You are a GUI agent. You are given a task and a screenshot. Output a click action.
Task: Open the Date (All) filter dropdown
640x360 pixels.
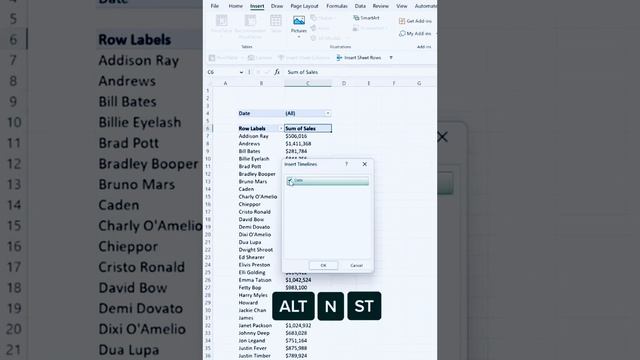coord(327,113)
